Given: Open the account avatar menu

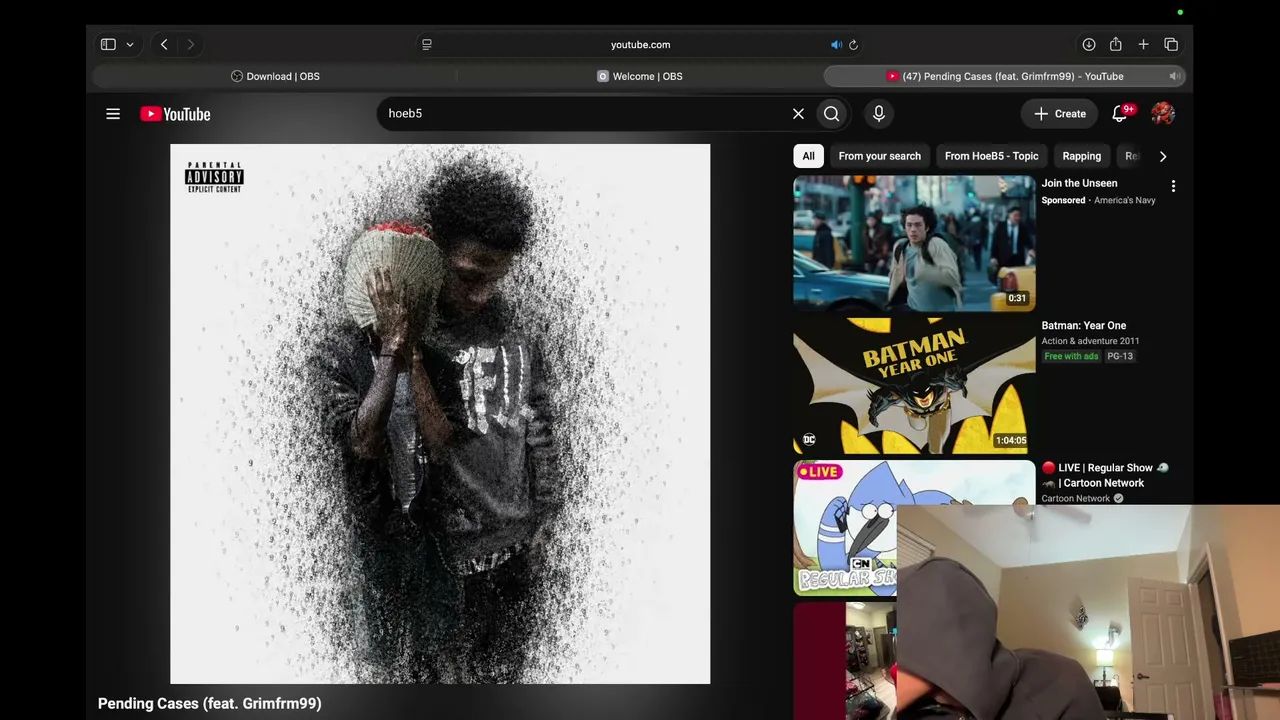Looking at the screenshot, I should point(1163,114).
